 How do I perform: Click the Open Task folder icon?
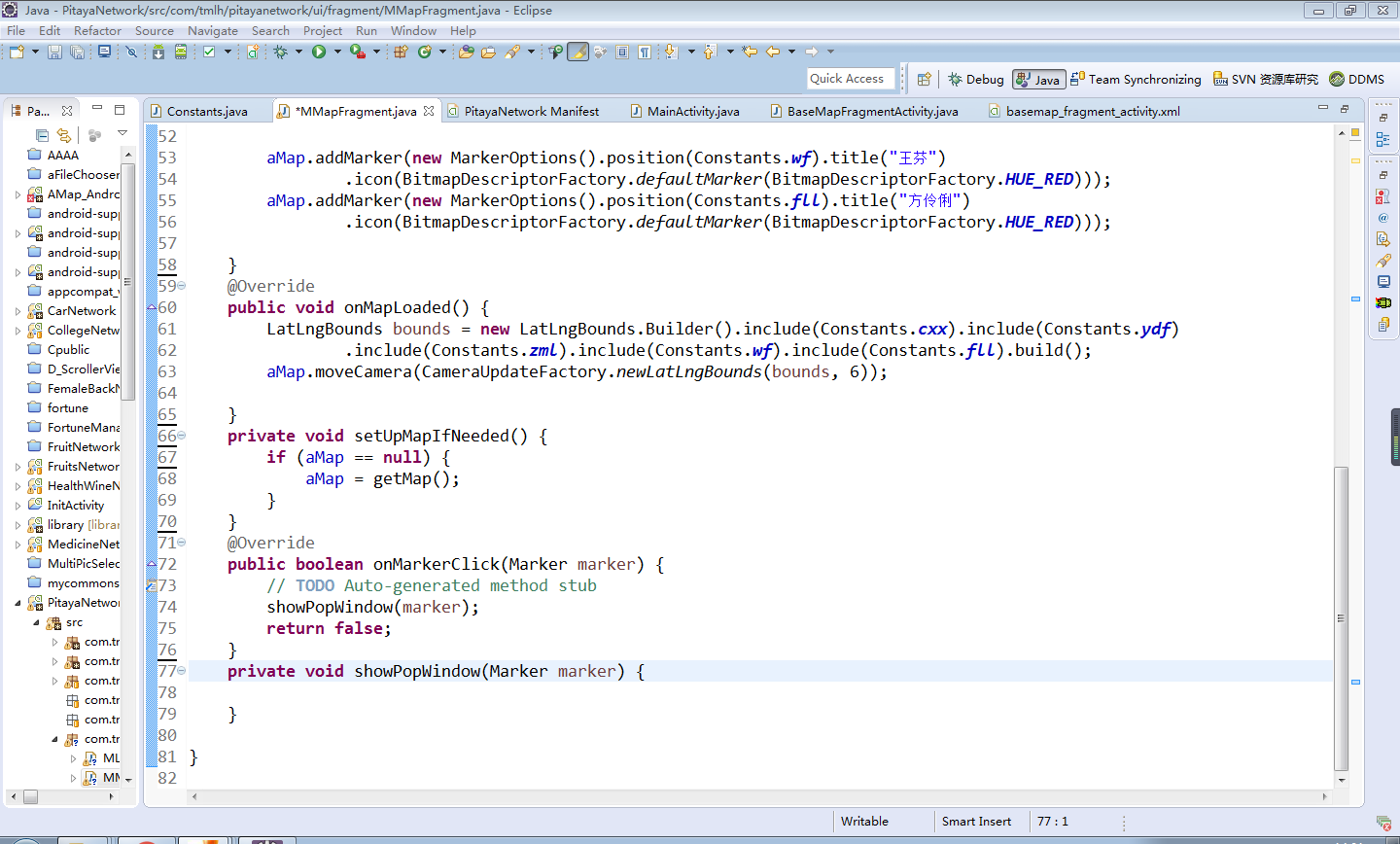click(x=488, y=52)
